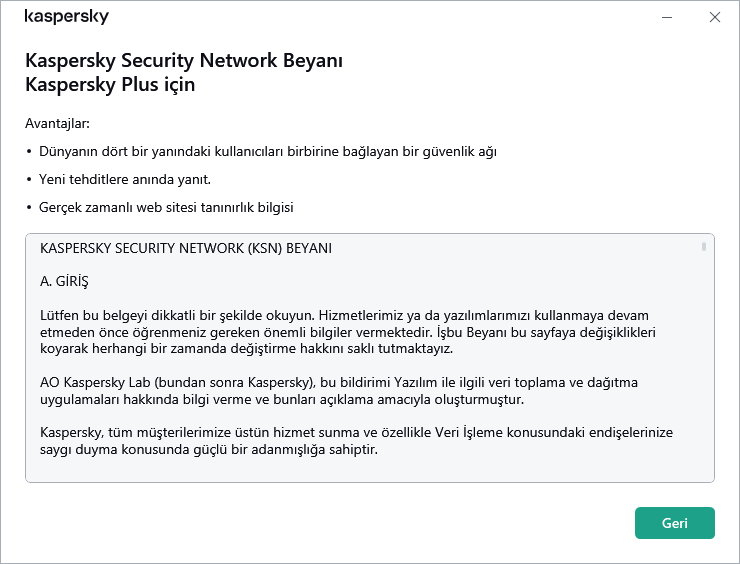The image size is (740, 564).
Task: Click the Geri button
Action: coord(674,523)
